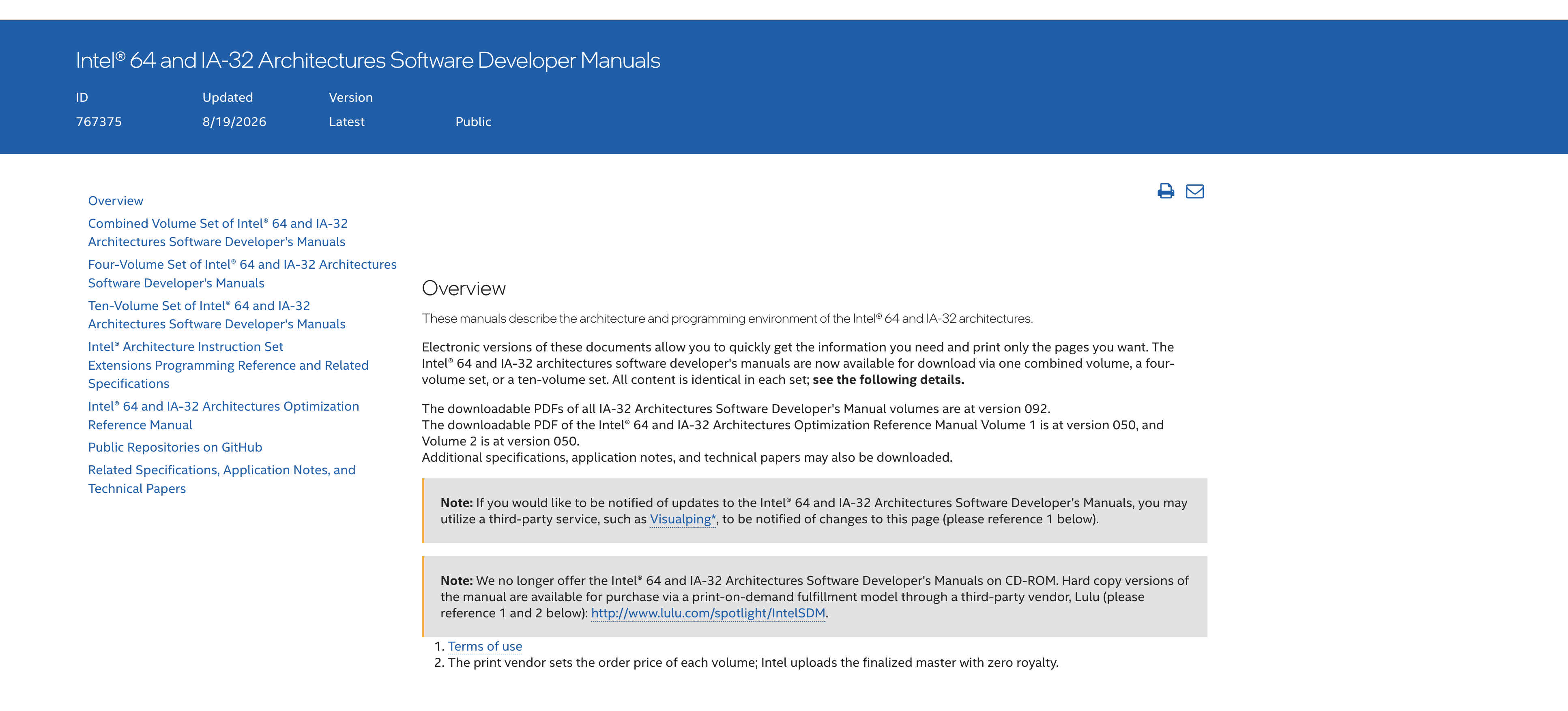Click the sentence starting 'These manuals describe'
The height and width of the screenshot is (711, 1568).
click(727, 318)
